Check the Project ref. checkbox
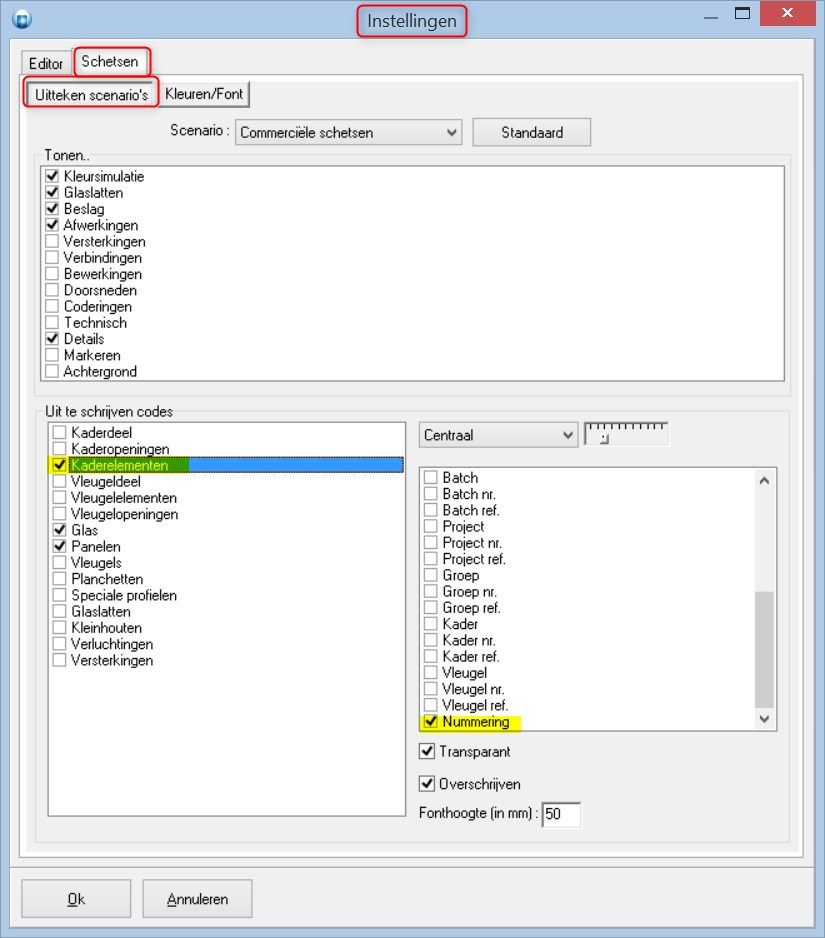The image size is (825, 938). (431, 558)
